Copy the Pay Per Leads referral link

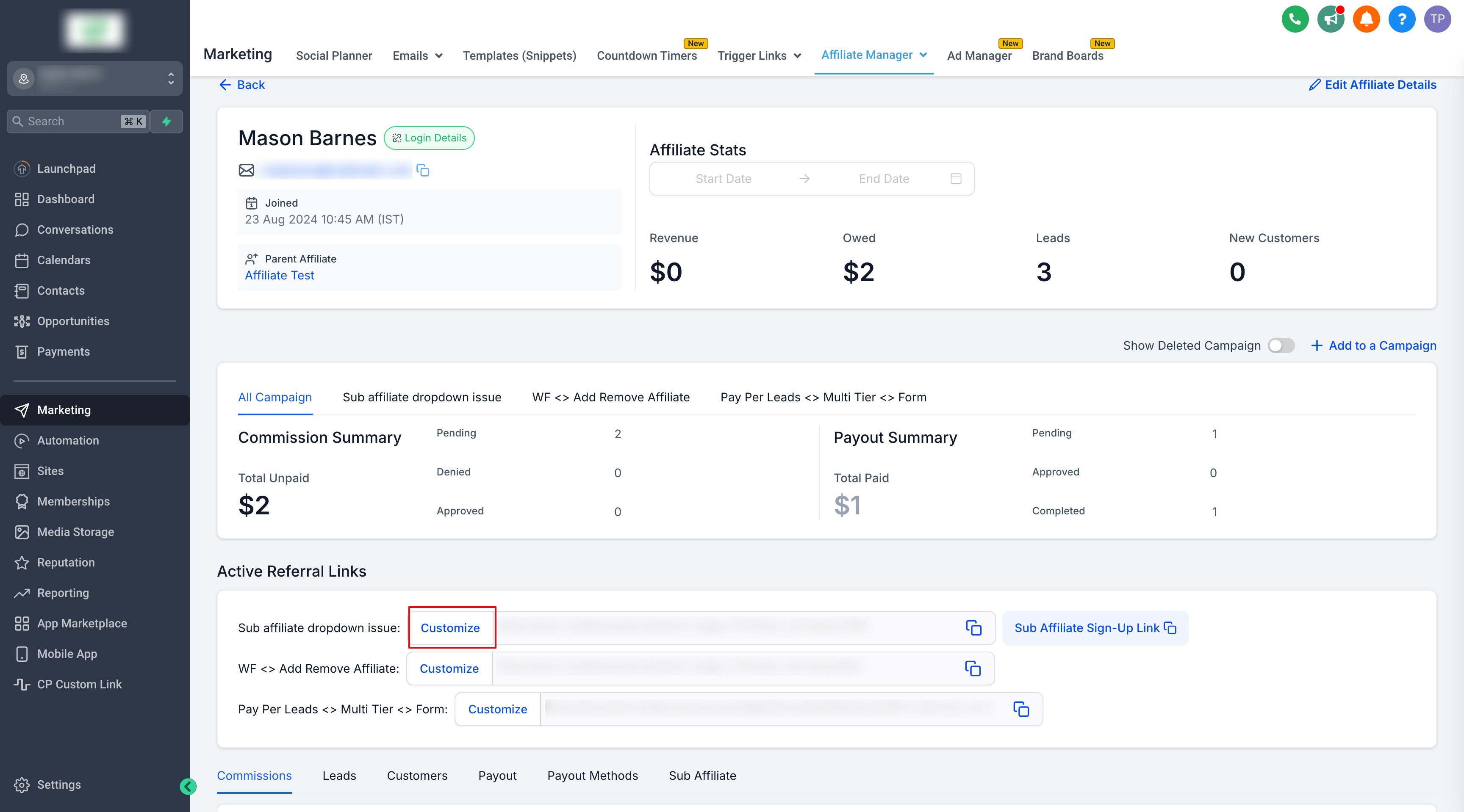point(1021,709)
